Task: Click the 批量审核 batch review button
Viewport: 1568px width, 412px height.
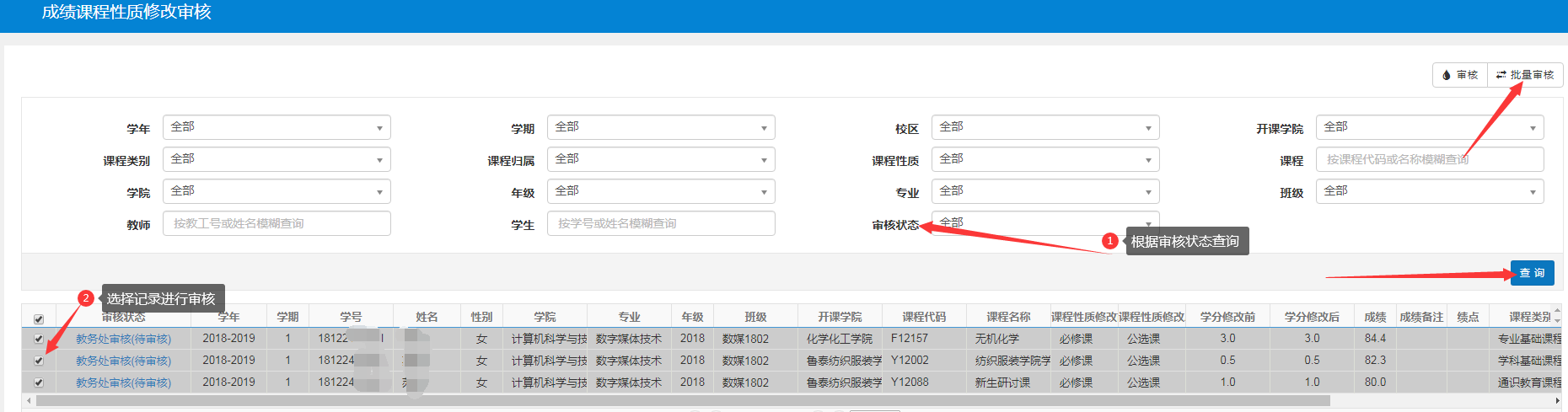Action: pos(1525,75)
